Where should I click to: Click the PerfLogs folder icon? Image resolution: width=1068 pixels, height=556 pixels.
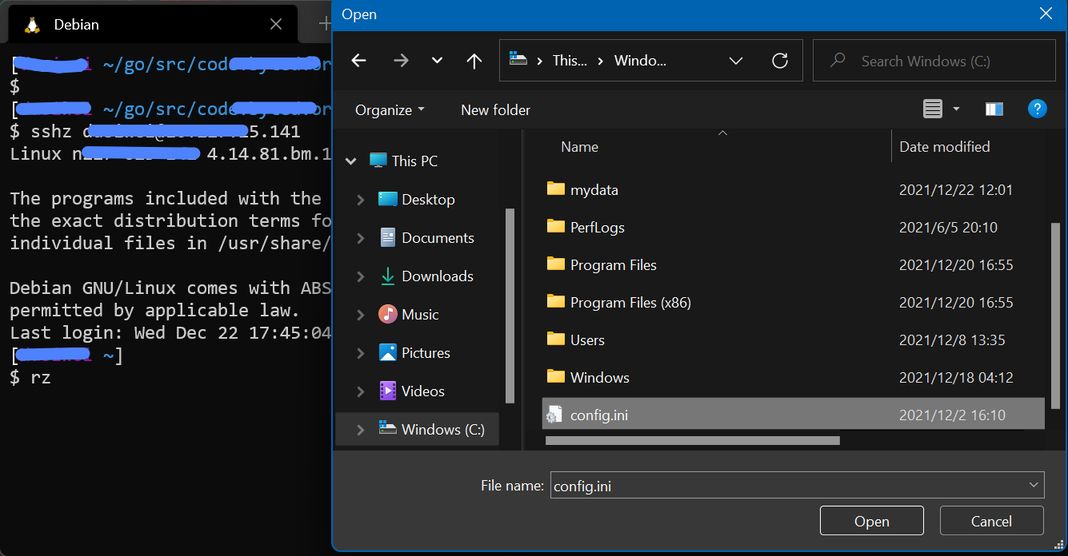click(556, 226)
